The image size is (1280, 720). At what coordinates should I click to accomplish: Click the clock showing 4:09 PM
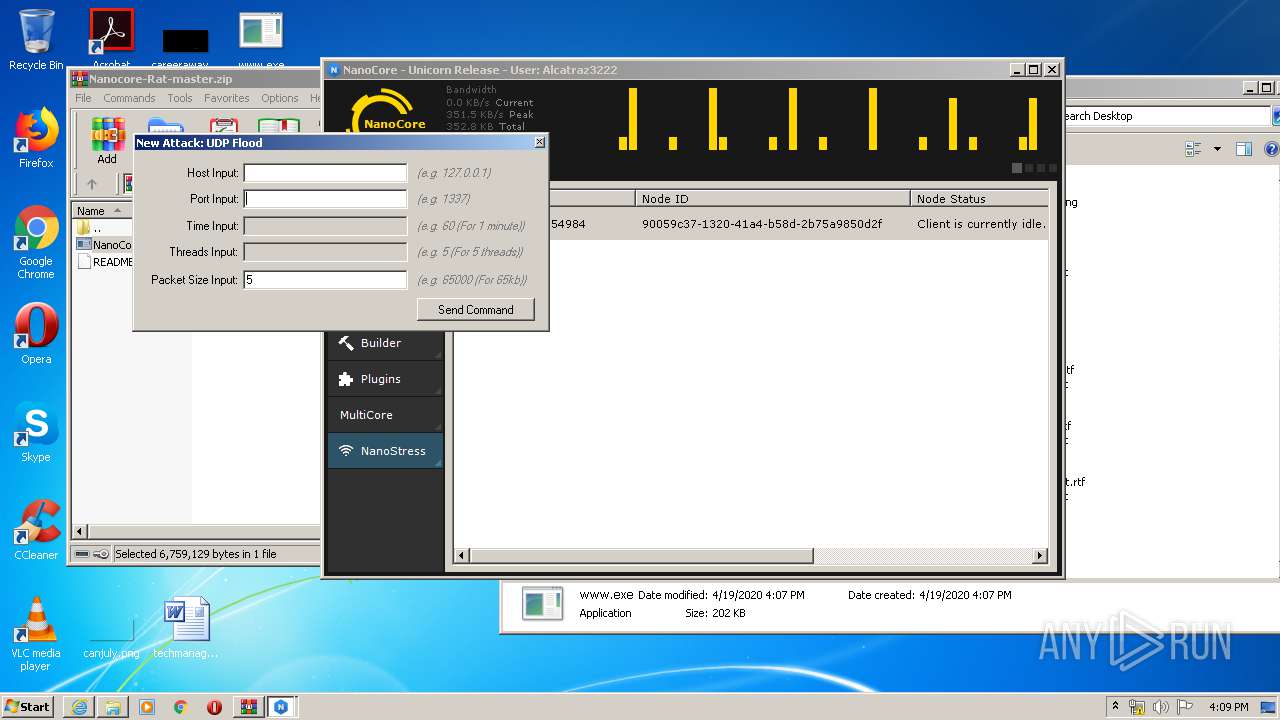[x=1228, y=707]
